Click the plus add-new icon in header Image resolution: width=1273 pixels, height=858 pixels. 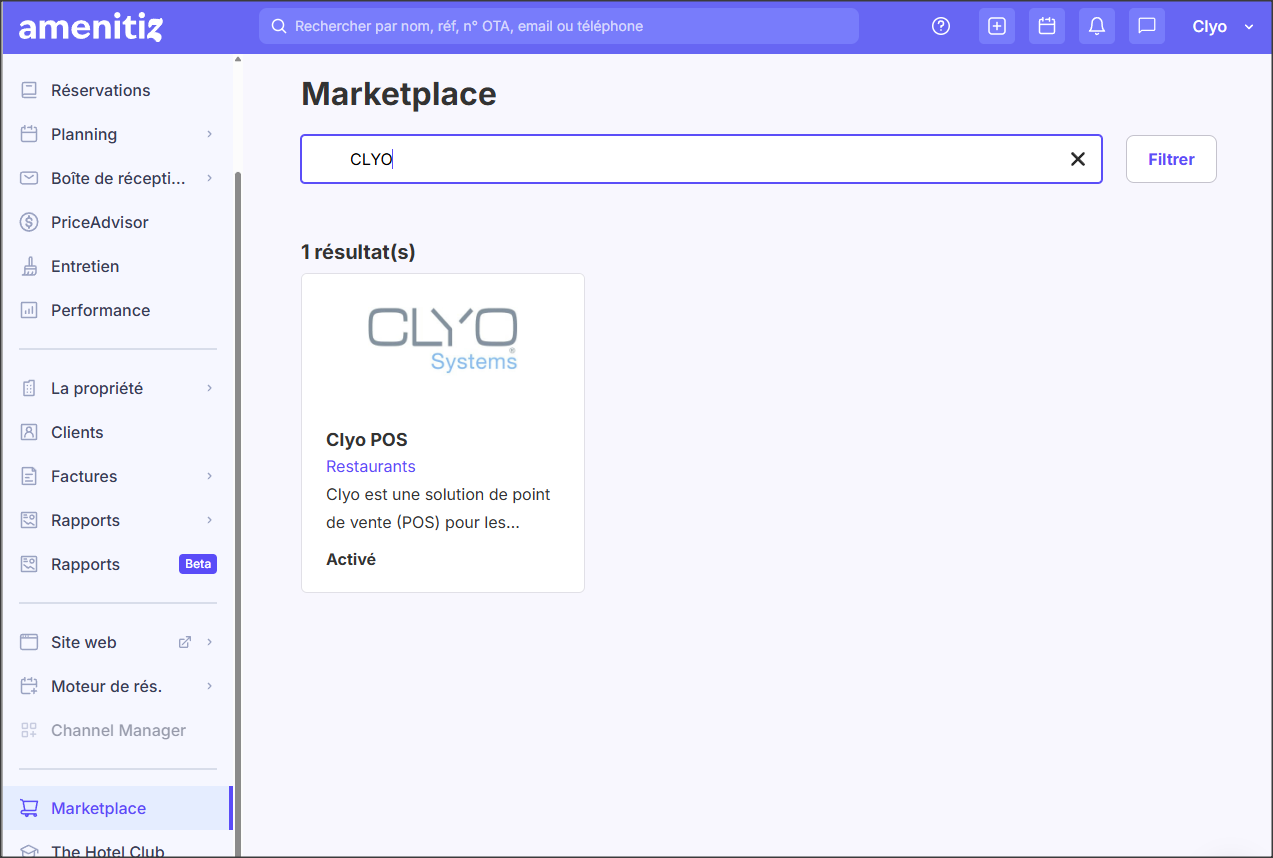pos(997,26)
